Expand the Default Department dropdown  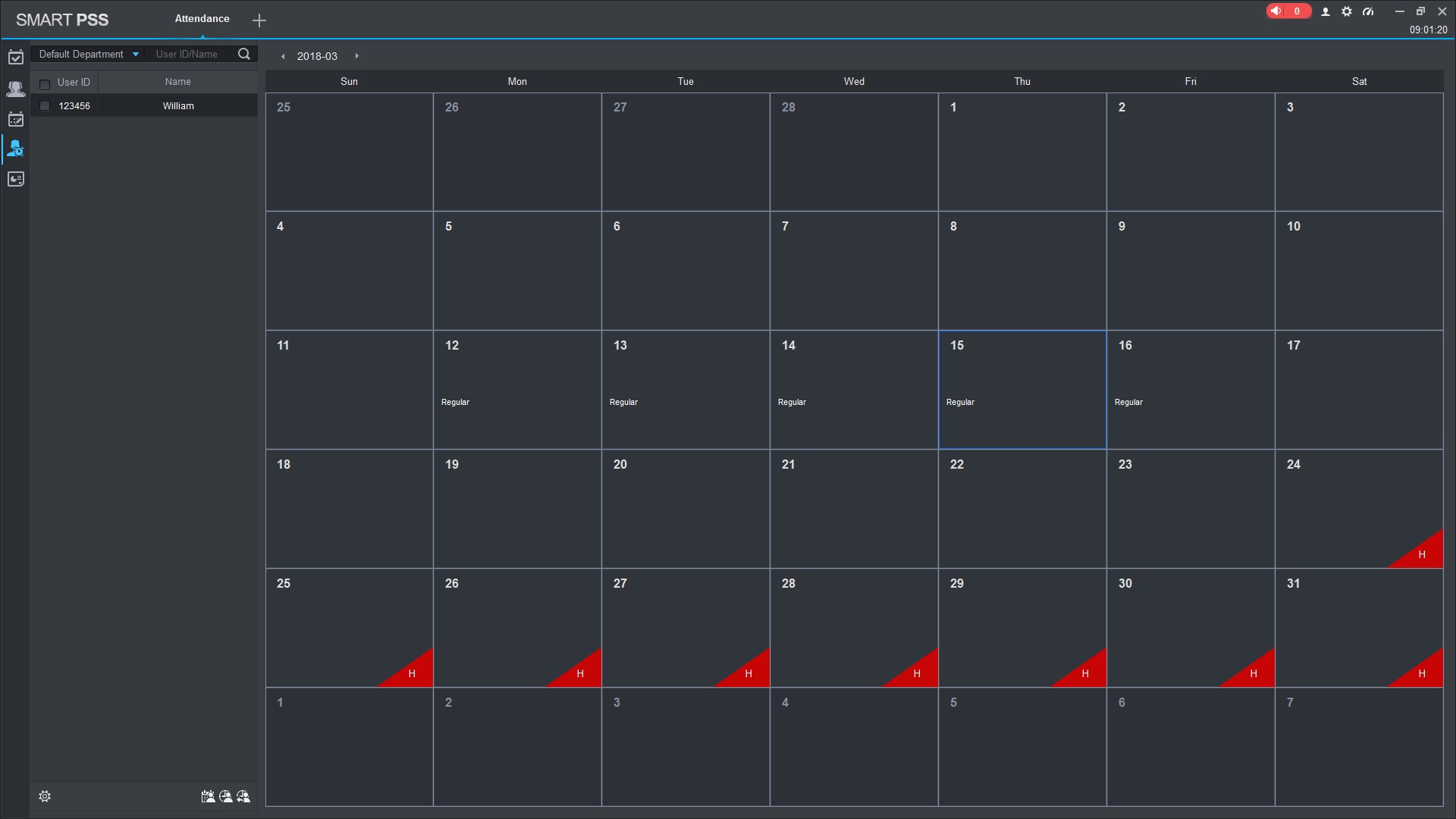(88, 54)
